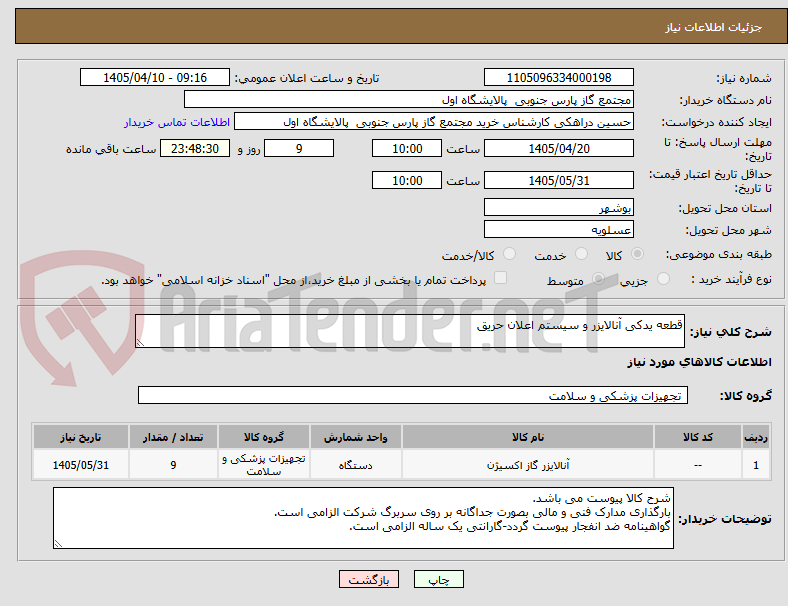Click the تعداد / مقدار column header
Screen dimensions: 788x606
pyautogui.click(x=173, y=437)
